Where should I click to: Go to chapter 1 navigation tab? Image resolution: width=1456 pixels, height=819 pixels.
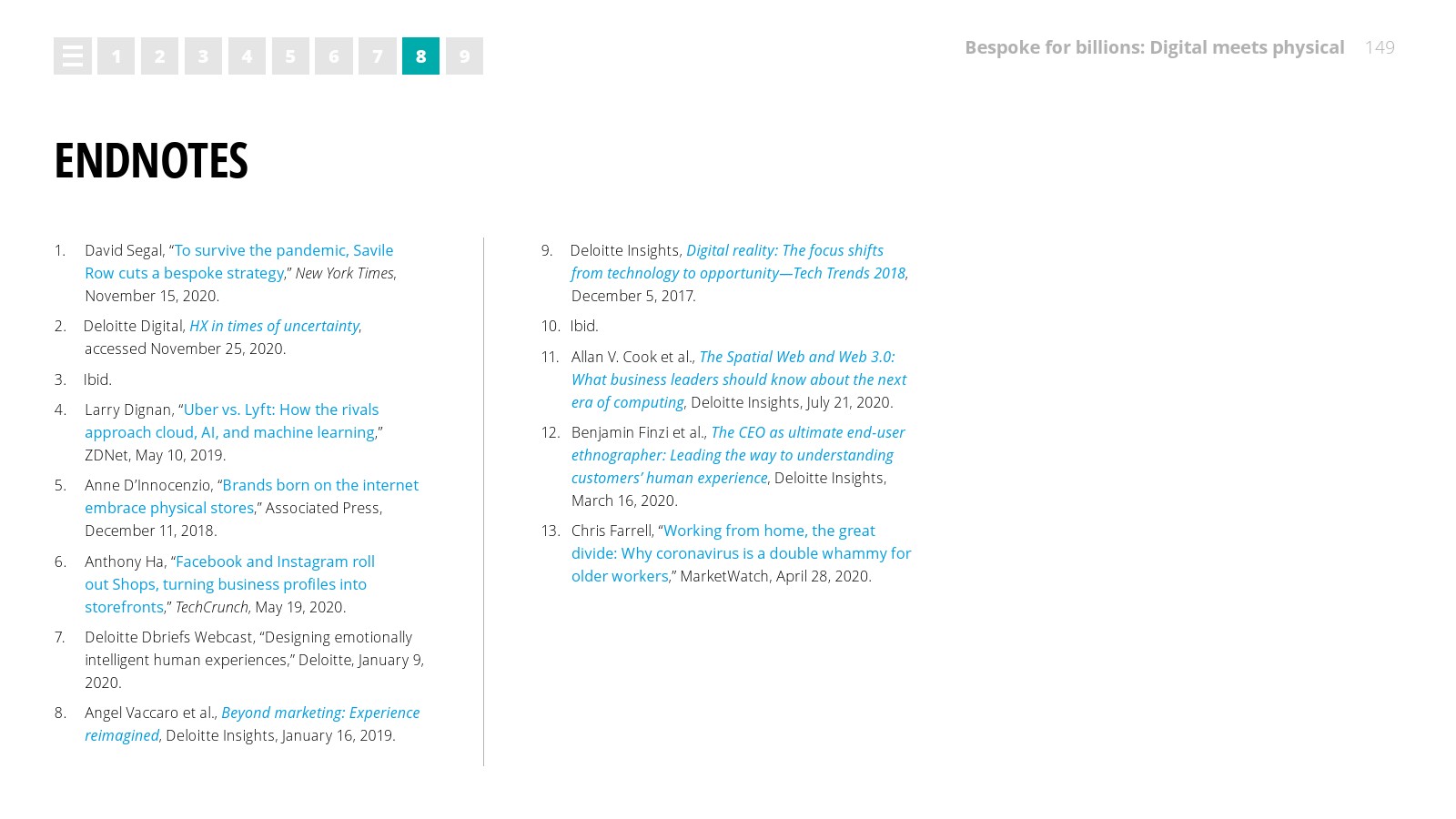tap(116, 56)
